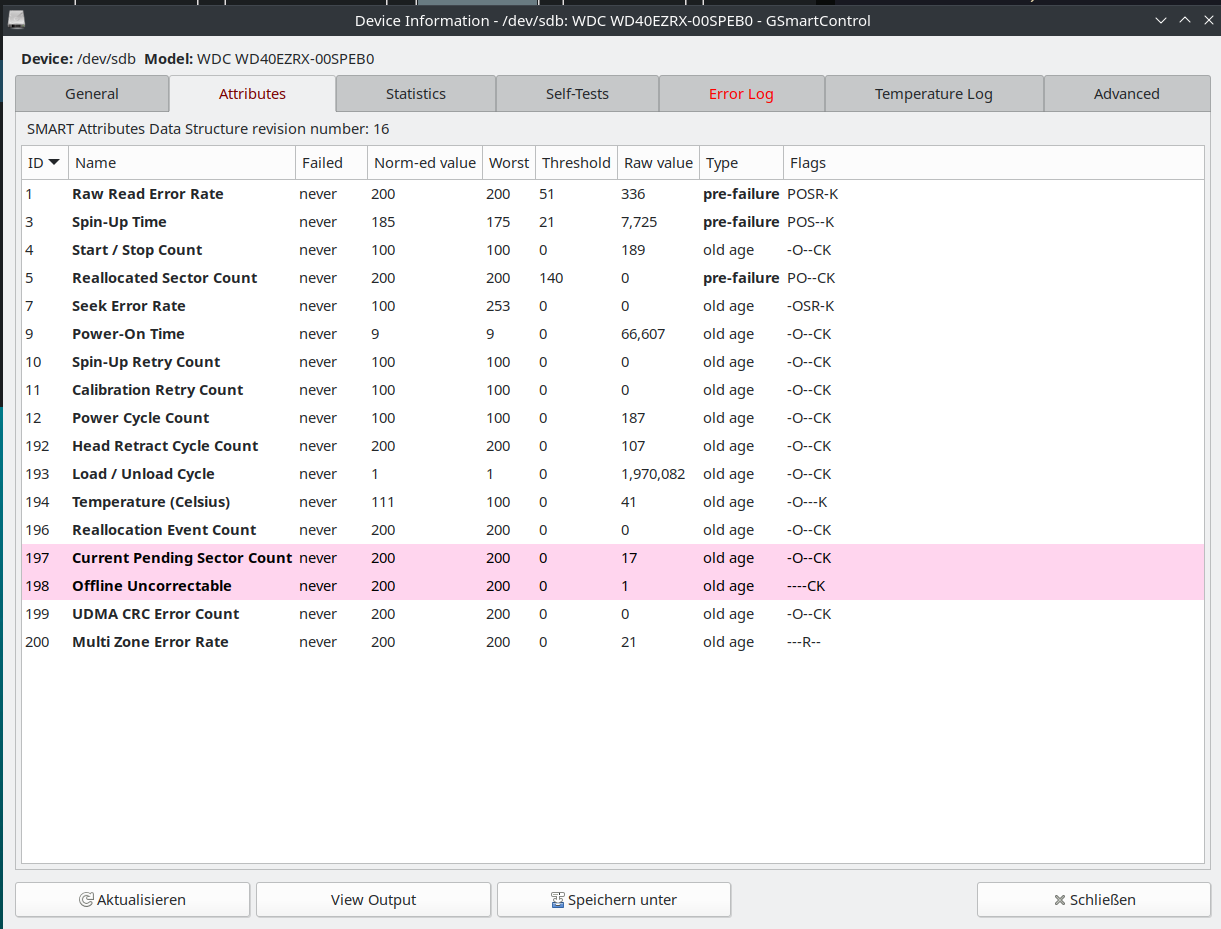The width and height of the screenshot is (1221, 929).
Task: Sort by the Type column header
Action: click(x=741, y=163)
